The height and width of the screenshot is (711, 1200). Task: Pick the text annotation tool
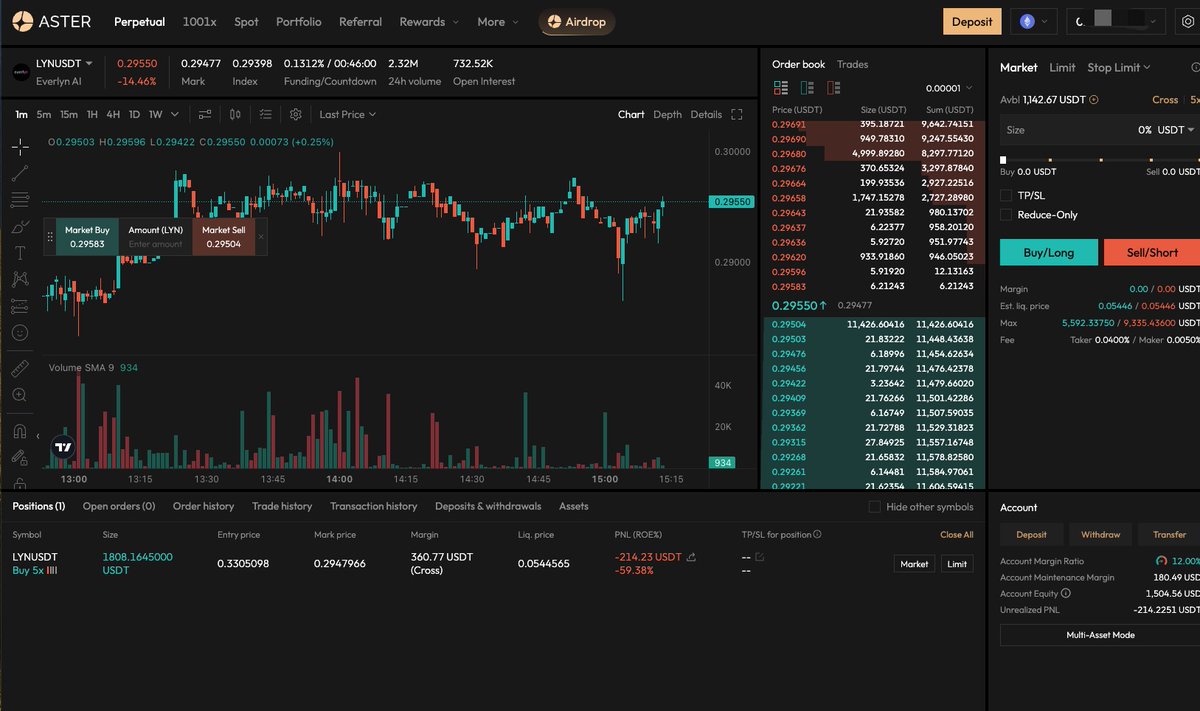pyautogui.click(x=20, y=253)
